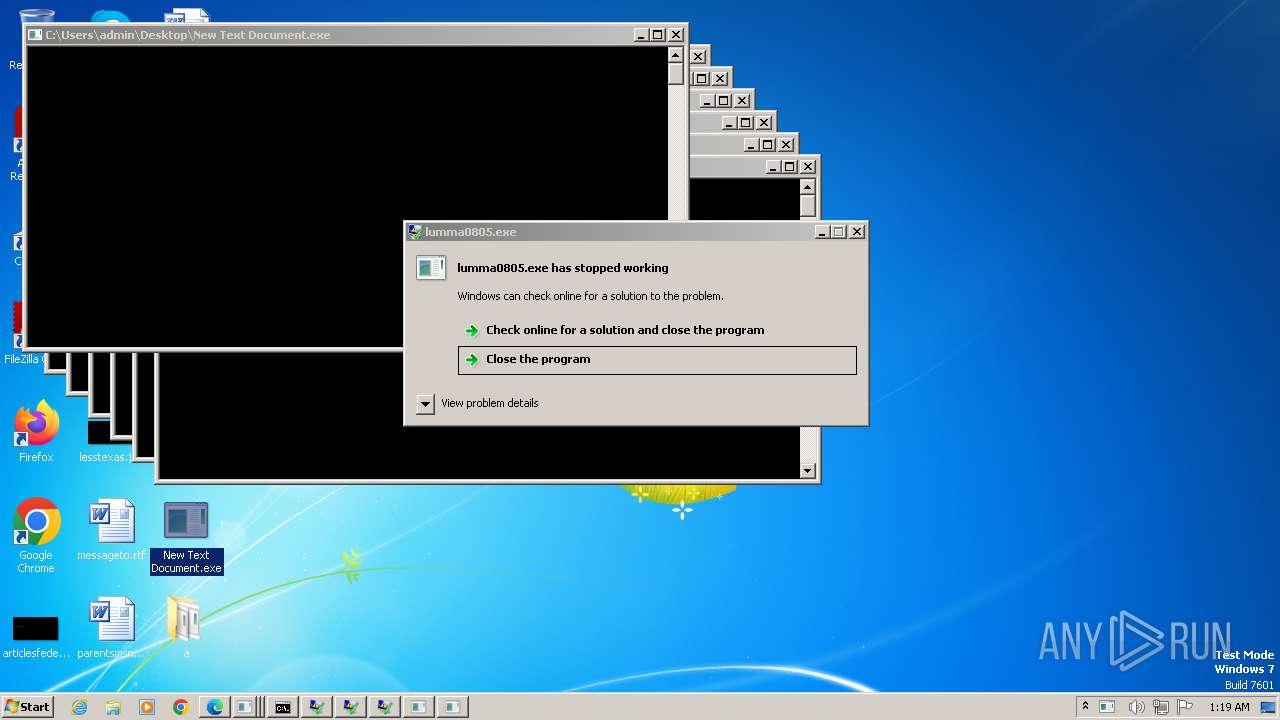Open Windows Explorer from taskbar

click(113, 707)
